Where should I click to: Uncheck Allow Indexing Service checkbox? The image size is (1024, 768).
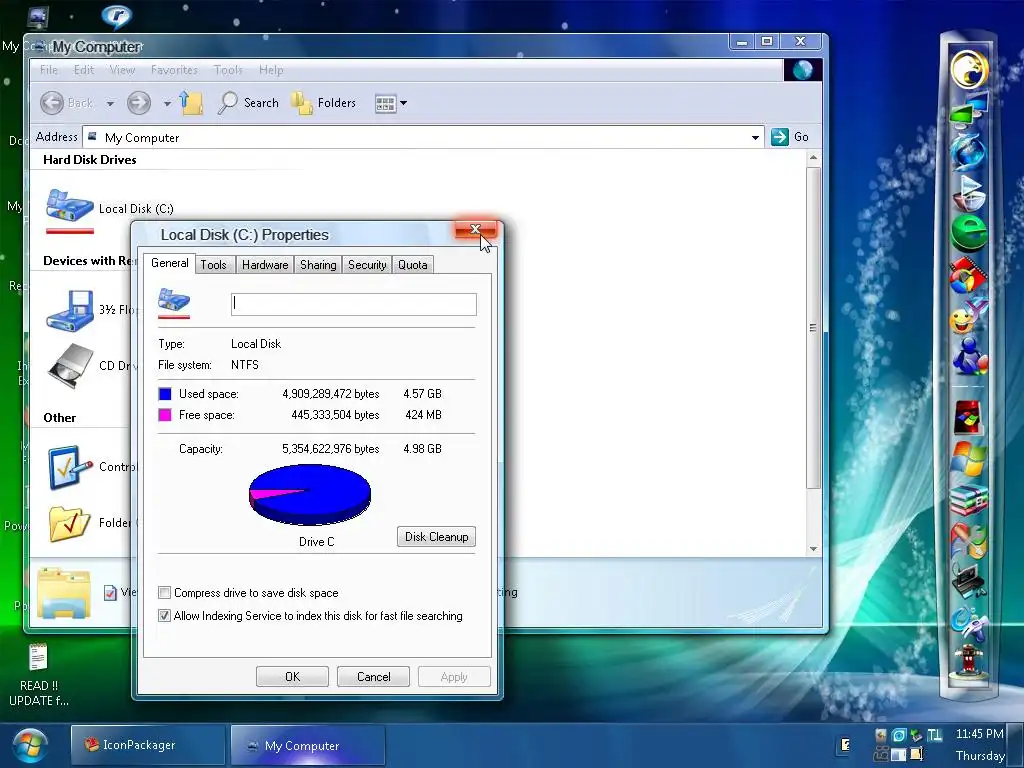tap(165, 616)
